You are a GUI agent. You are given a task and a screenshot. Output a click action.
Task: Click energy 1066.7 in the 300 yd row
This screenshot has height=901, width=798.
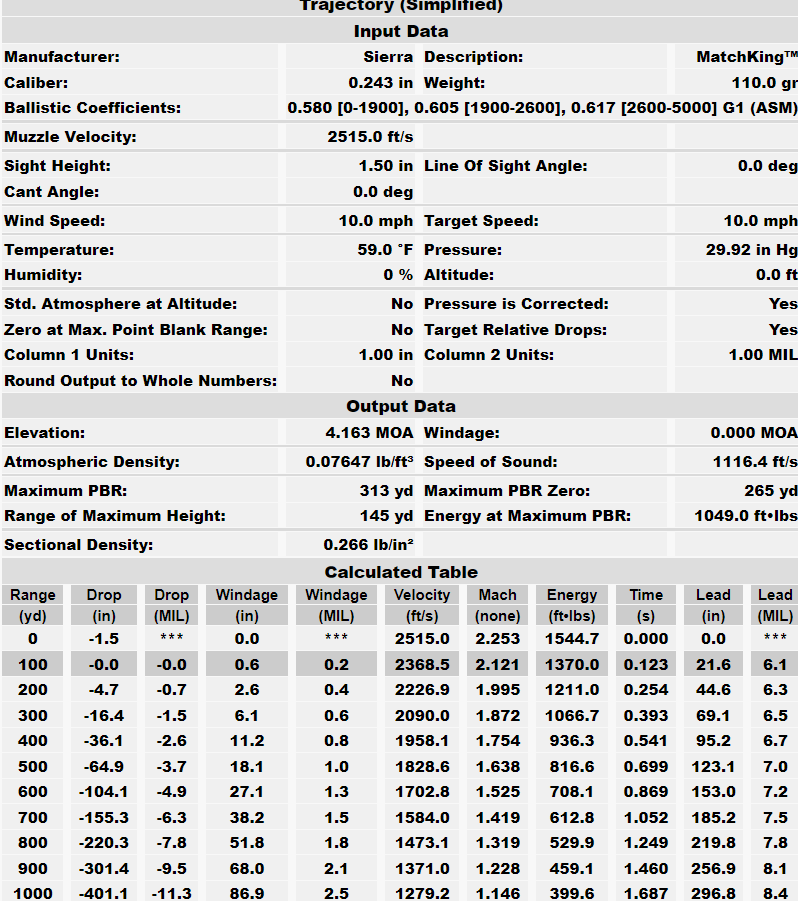(x=572, y=716)
